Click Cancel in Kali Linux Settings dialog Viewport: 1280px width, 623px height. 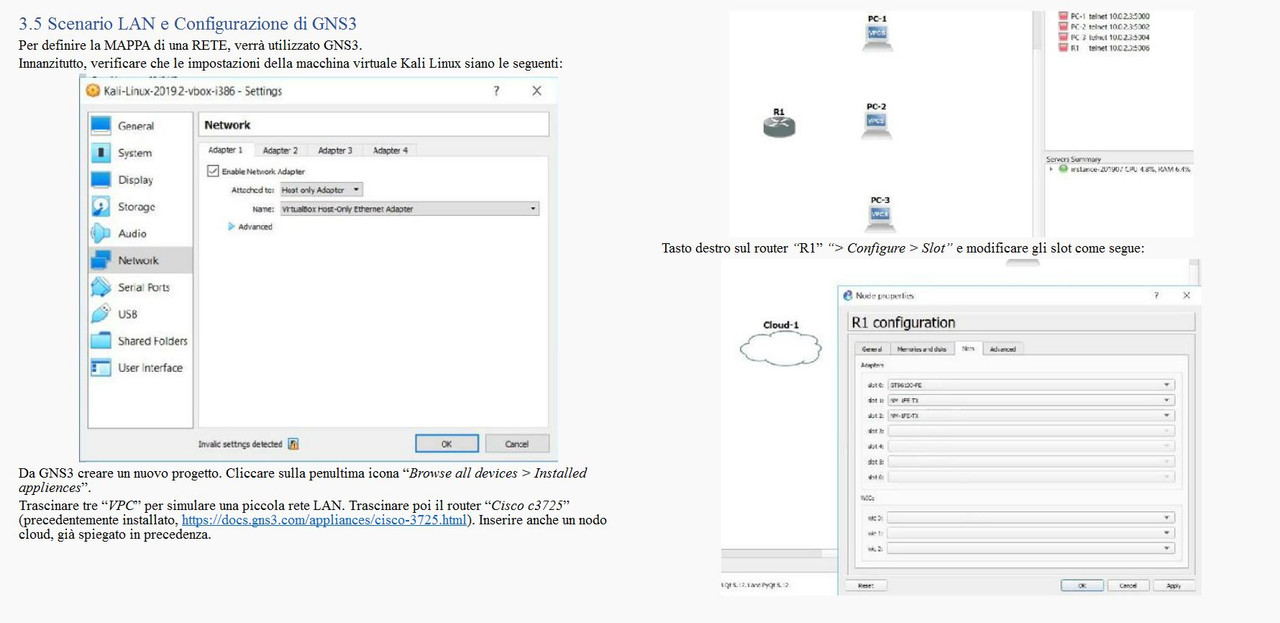[517, 443]
